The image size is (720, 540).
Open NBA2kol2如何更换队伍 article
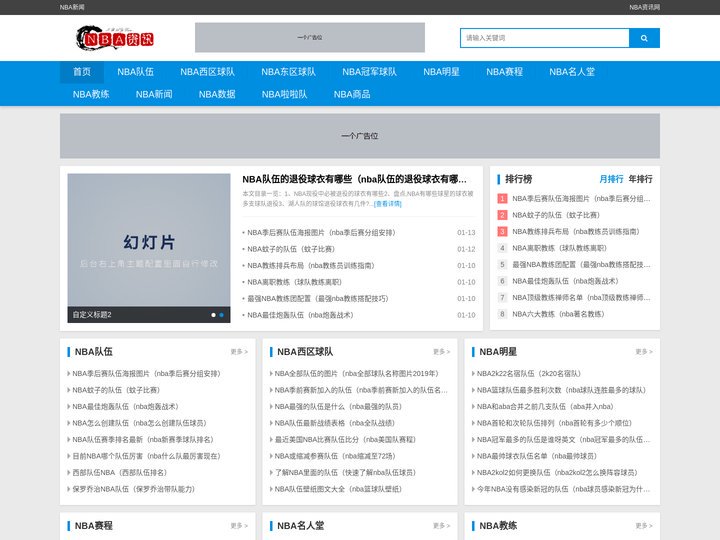(x=557, y=472)
